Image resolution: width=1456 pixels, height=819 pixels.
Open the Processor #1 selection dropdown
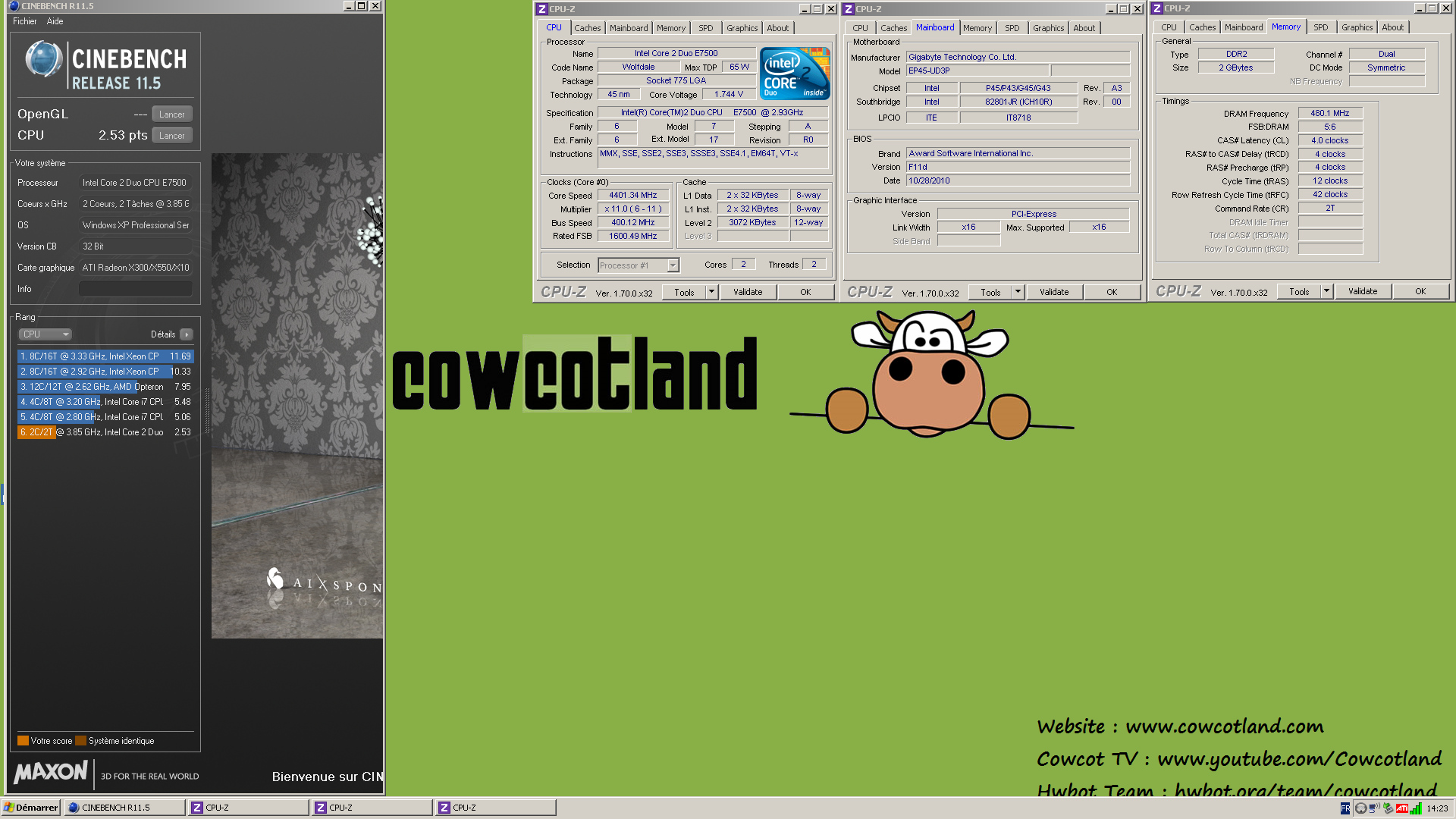point(639,265)
